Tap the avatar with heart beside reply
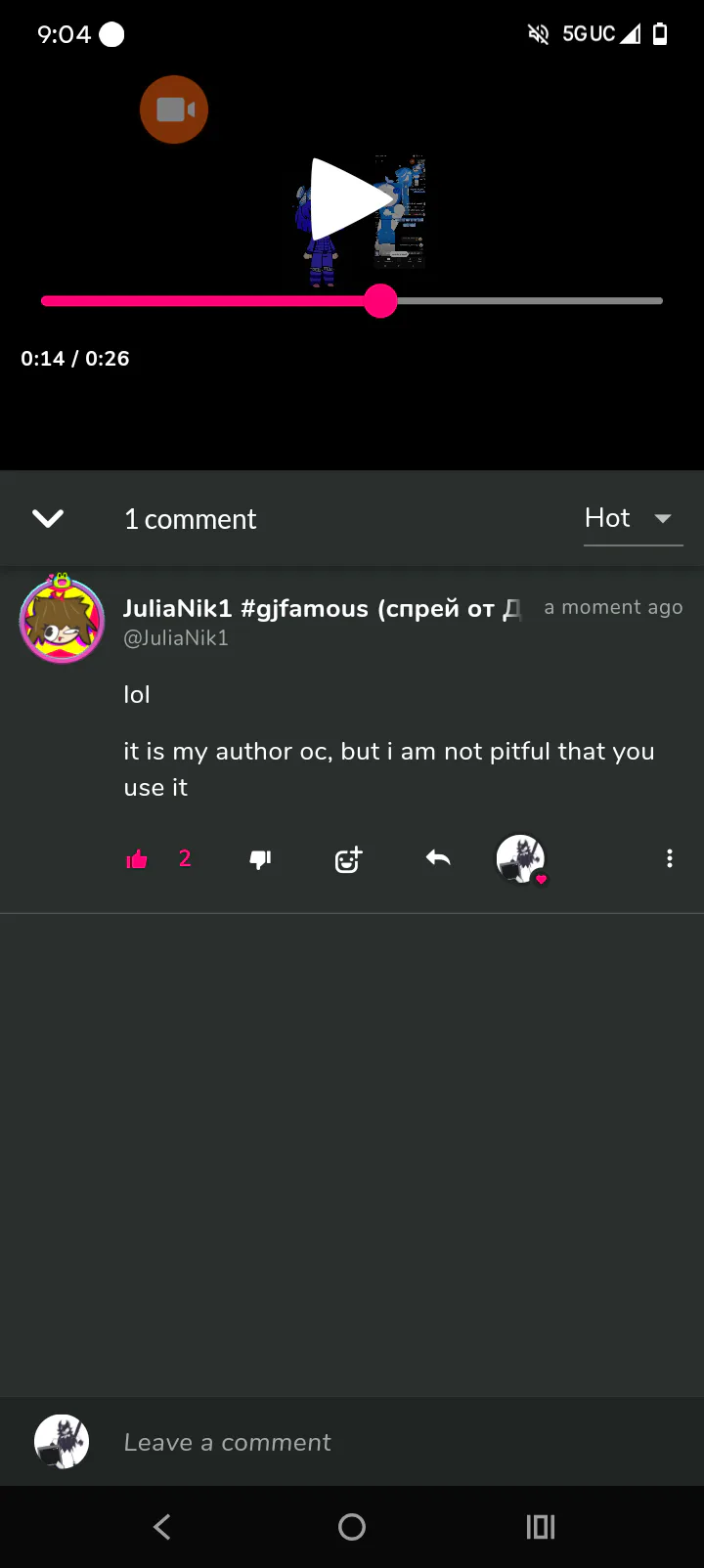This screenshot has width=704, height=1568. [x=521, y=859]
